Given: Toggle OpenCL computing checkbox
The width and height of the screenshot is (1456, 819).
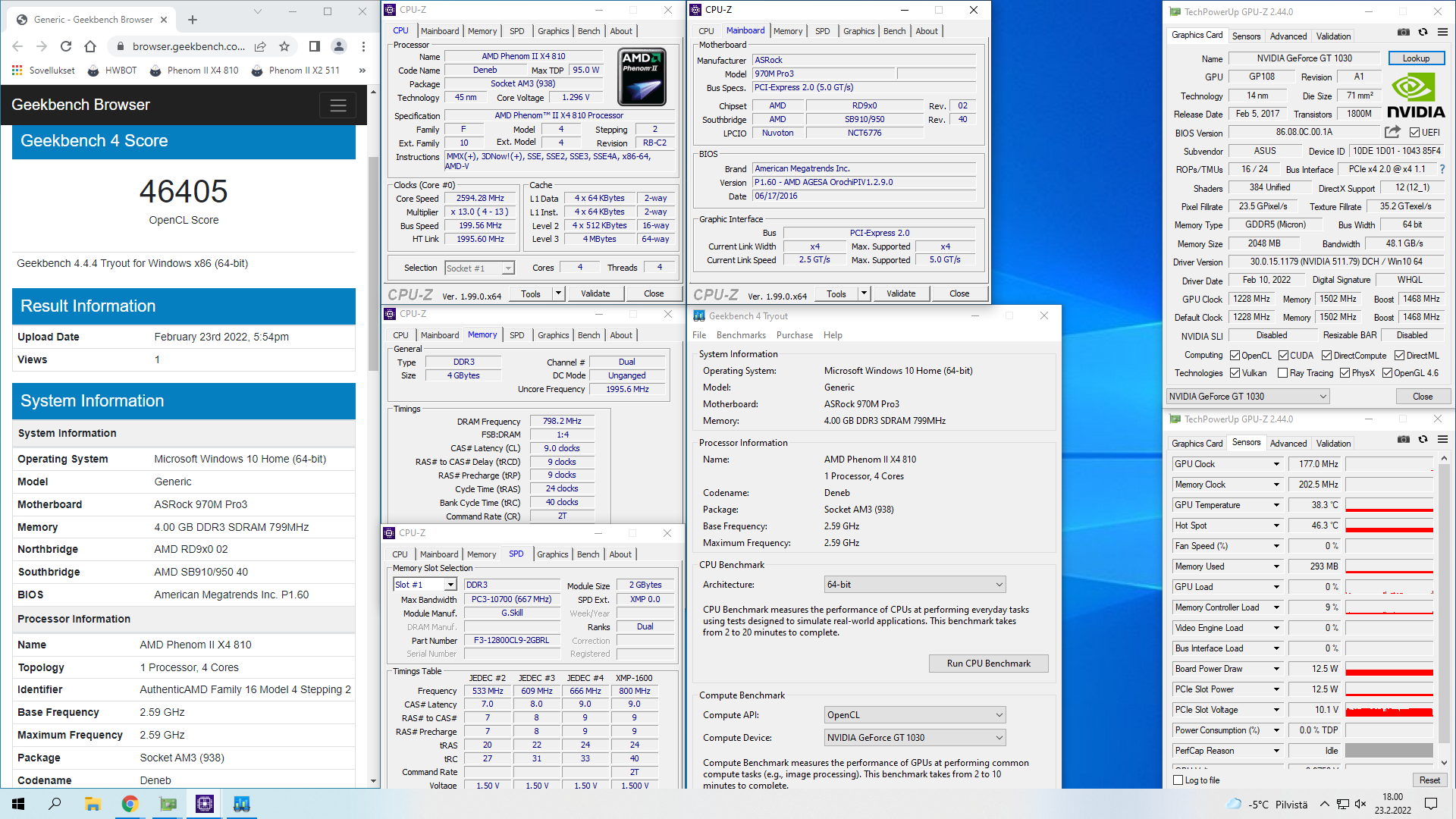Looking at the screenshot, I should [x=1235, y=356].
